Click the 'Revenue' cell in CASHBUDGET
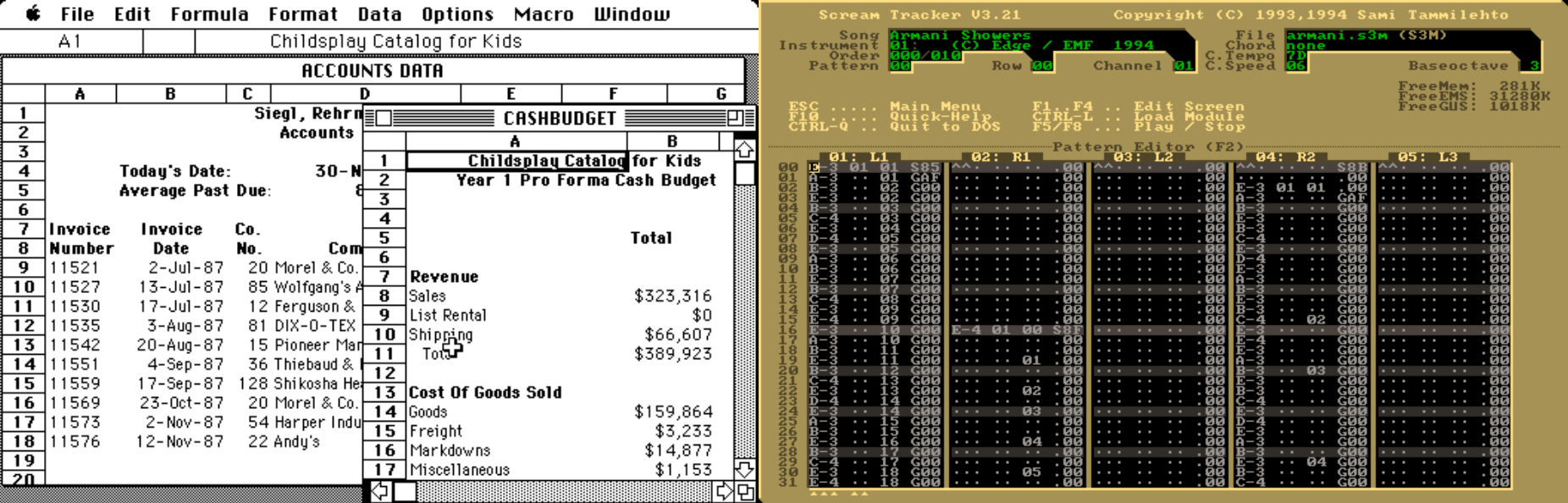Viewport: 1568px width, 503px height. click(x=444, y=277)
